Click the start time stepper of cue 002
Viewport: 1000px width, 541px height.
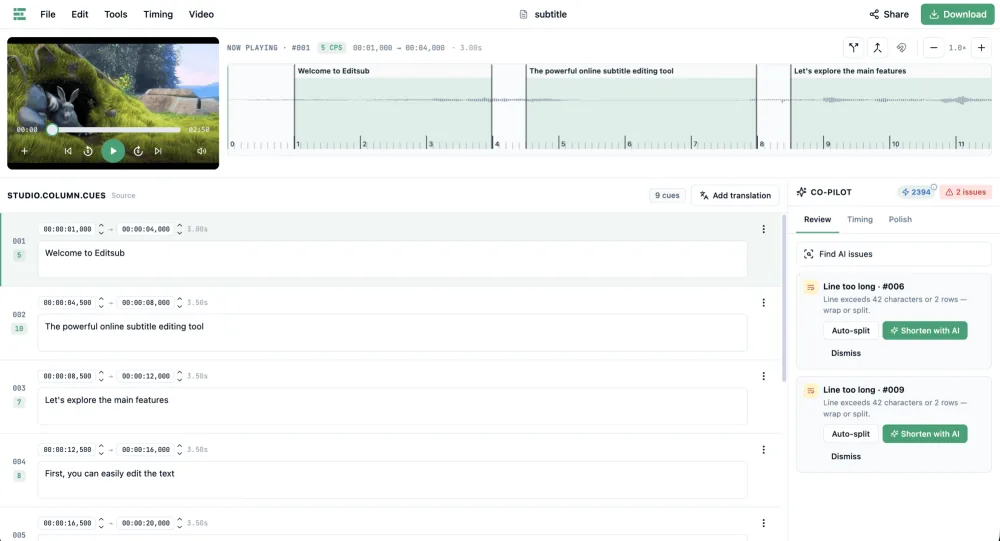(101, 302)
